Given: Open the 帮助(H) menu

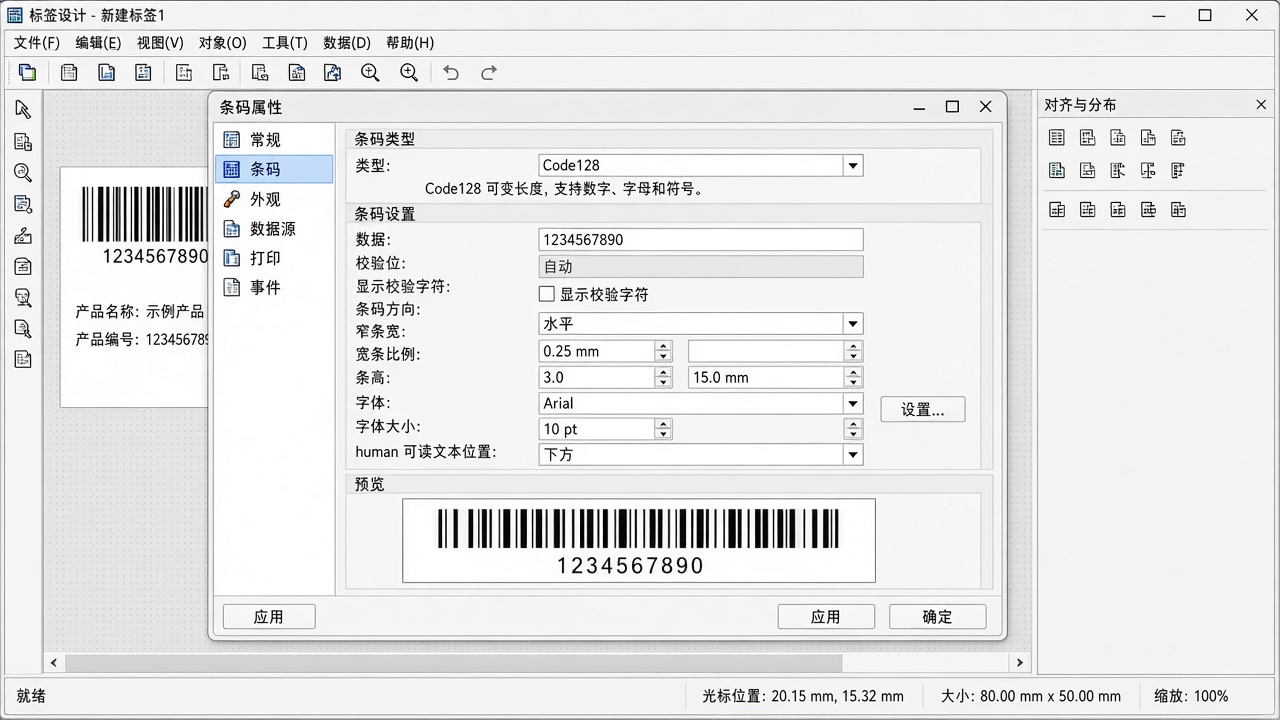Looking at the screenshot, I should (x=410, y=43).
